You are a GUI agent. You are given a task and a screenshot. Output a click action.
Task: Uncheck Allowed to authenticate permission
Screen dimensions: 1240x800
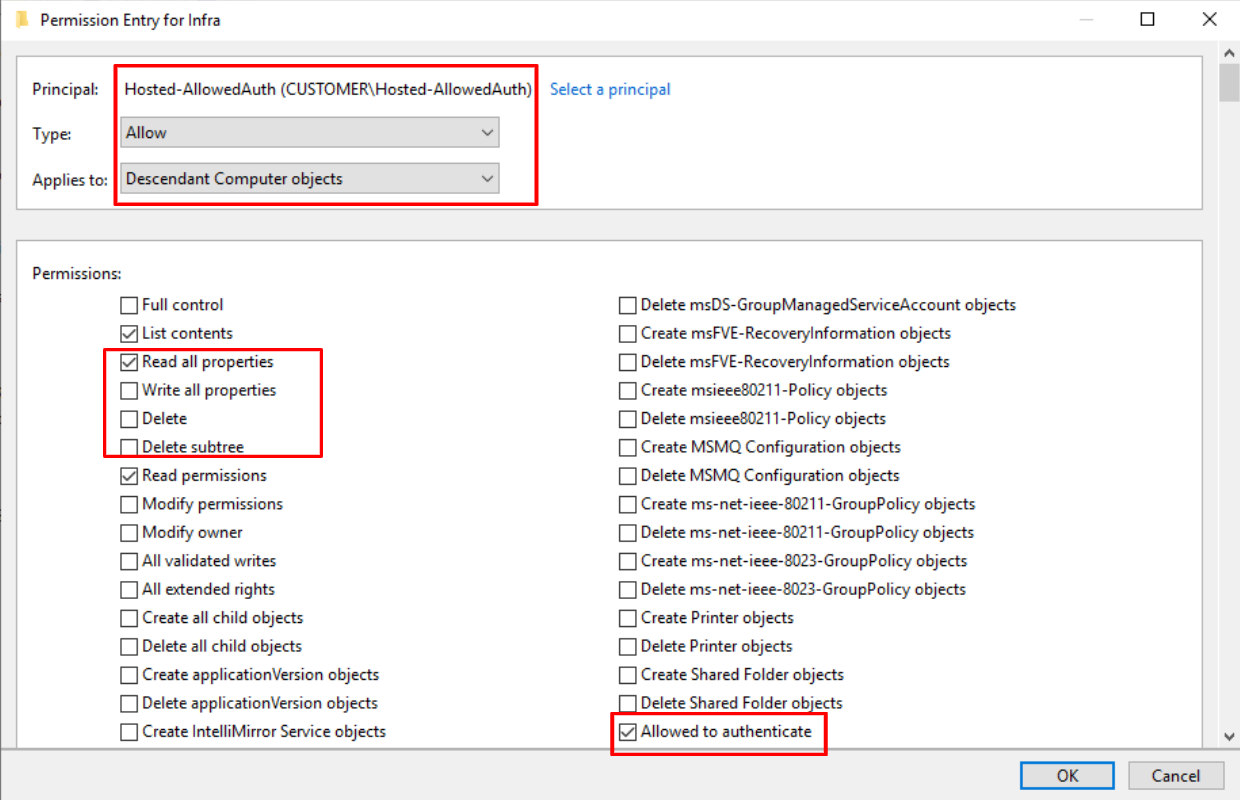point(628,732)
